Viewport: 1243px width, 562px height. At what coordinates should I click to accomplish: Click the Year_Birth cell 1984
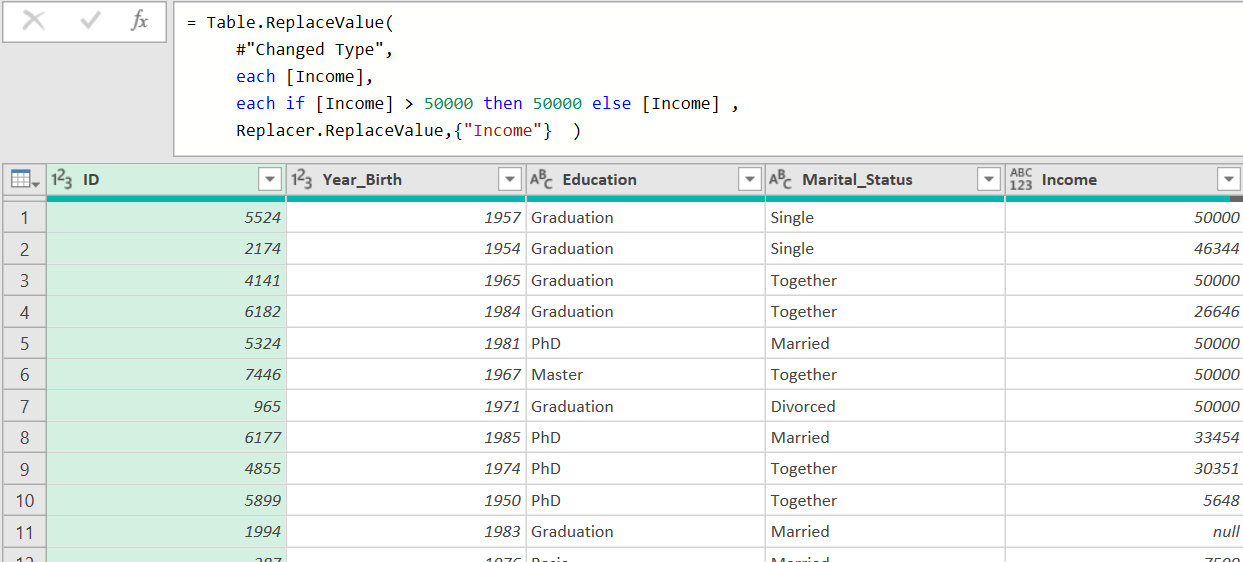point(406,311)
